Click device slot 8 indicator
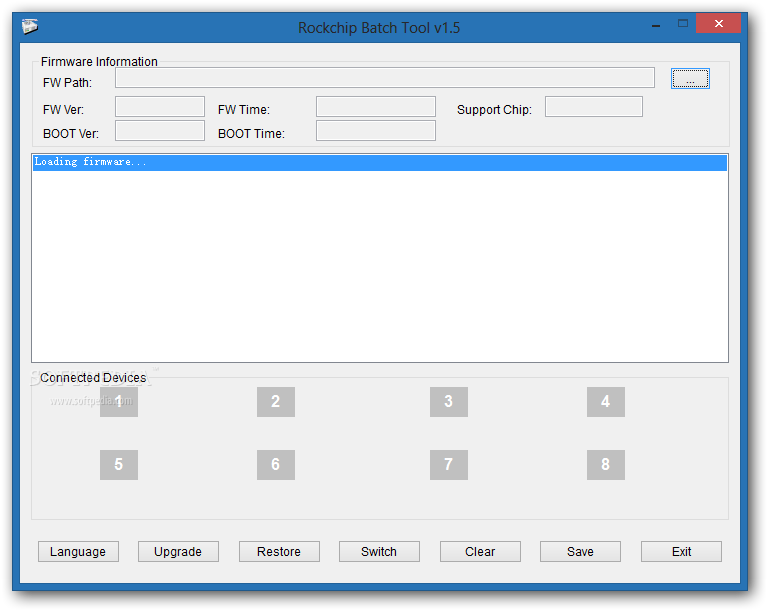The width and height of the screenshot is (768, 611). coord(606,464)
